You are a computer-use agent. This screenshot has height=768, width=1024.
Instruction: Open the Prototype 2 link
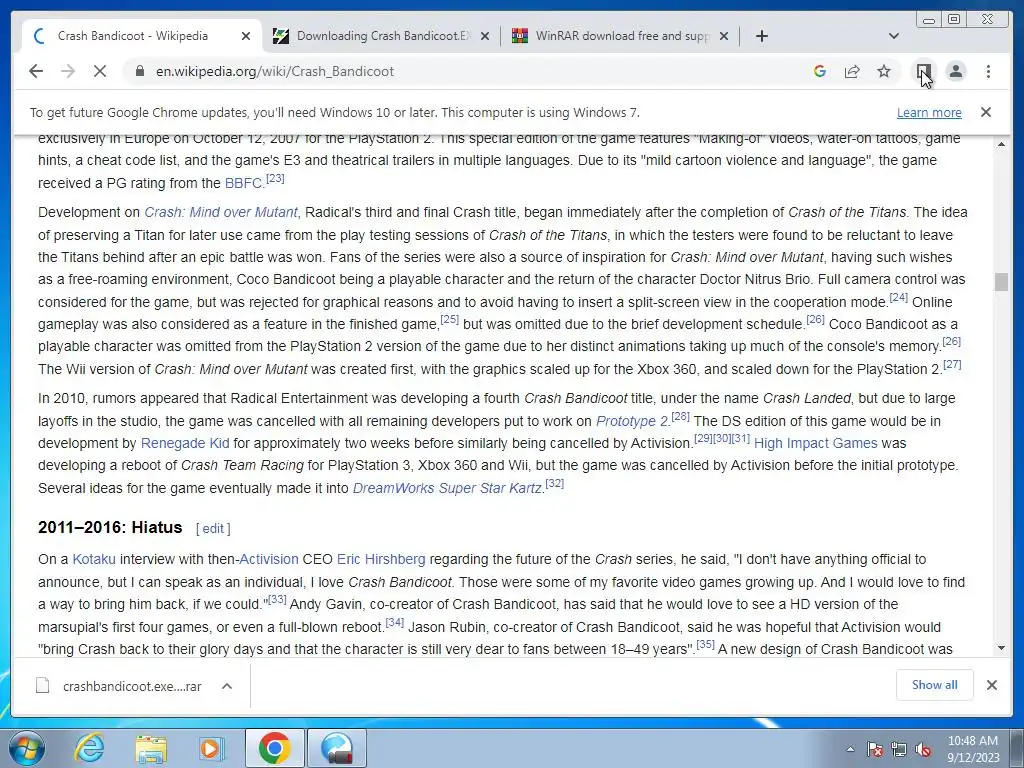(x=632, y=421)
